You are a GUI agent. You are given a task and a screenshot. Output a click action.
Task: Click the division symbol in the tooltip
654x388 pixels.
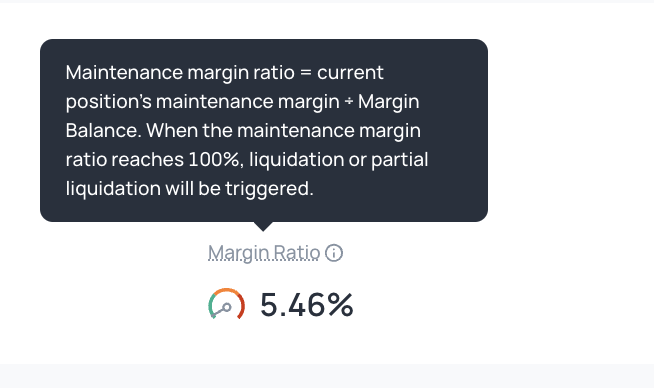(x=349, y=102)
